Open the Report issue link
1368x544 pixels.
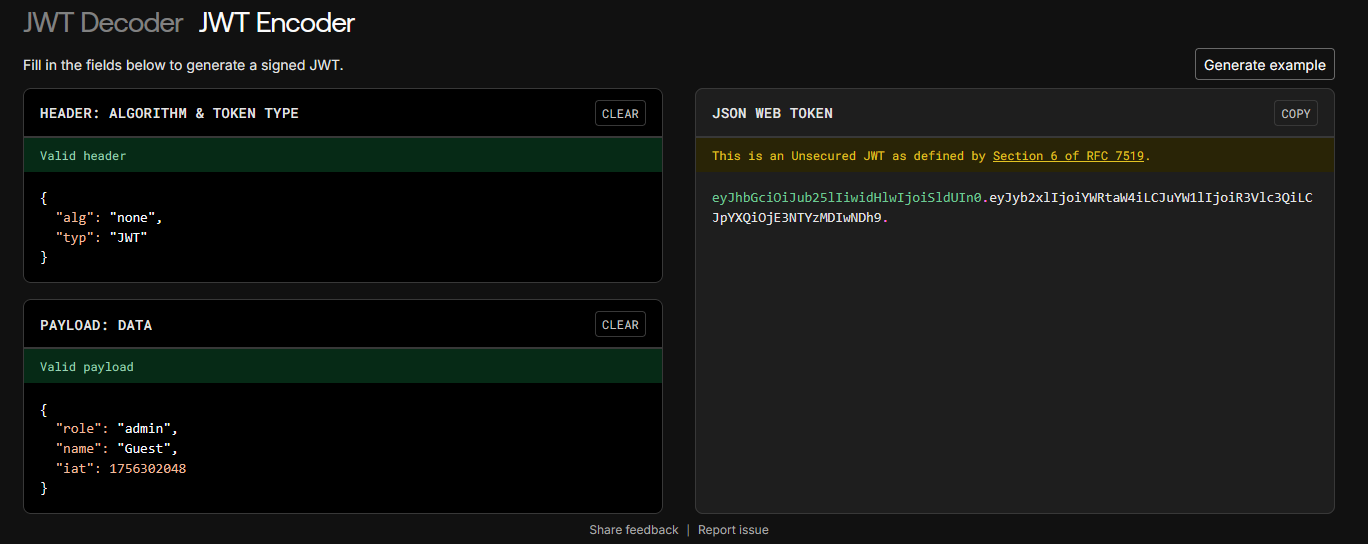tap(733, 530)
